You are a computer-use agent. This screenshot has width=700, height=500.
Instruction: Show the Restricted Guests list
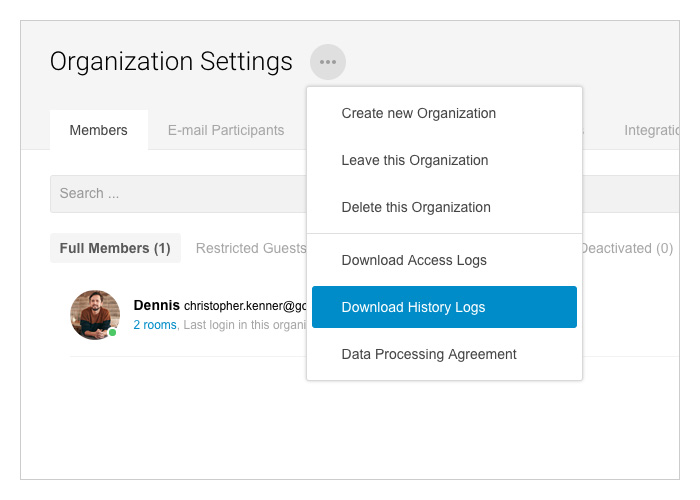[250, 248]
